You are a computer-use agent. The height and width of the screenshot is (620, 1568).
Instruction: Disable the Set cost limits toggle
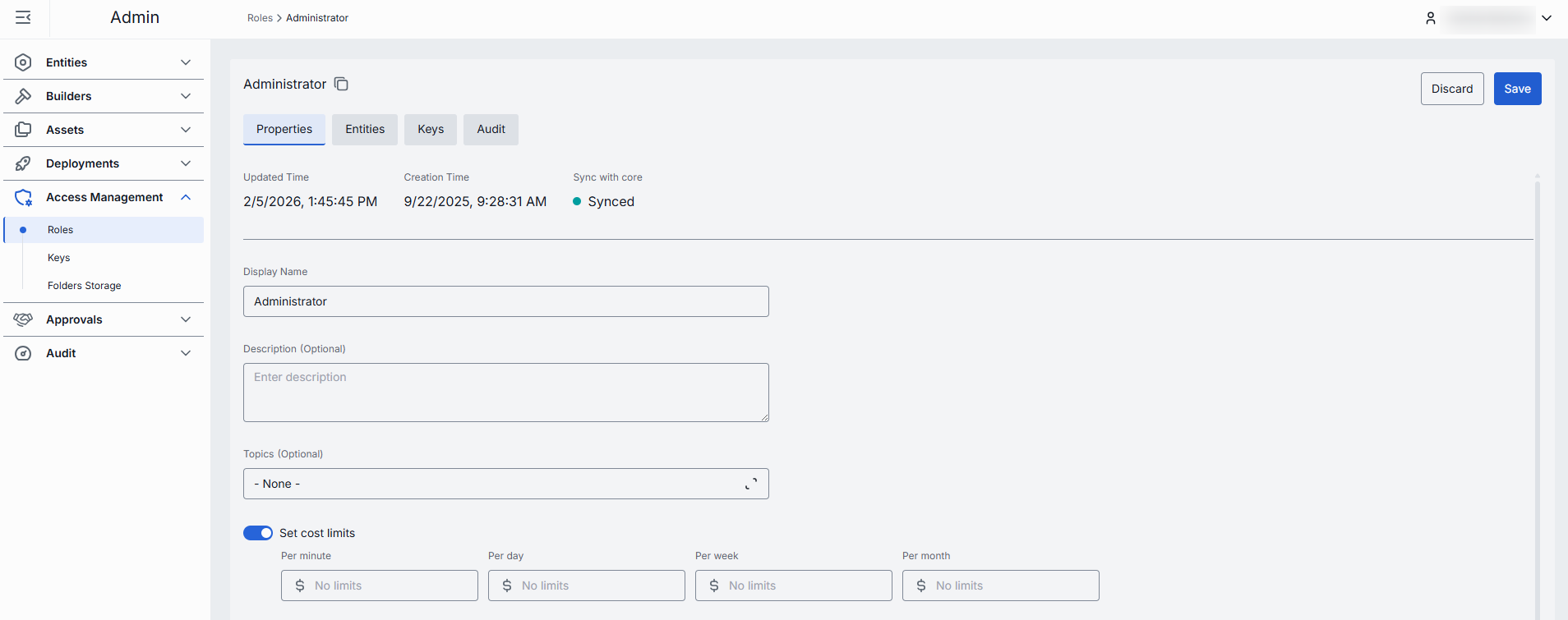click(x=257, y=533)
